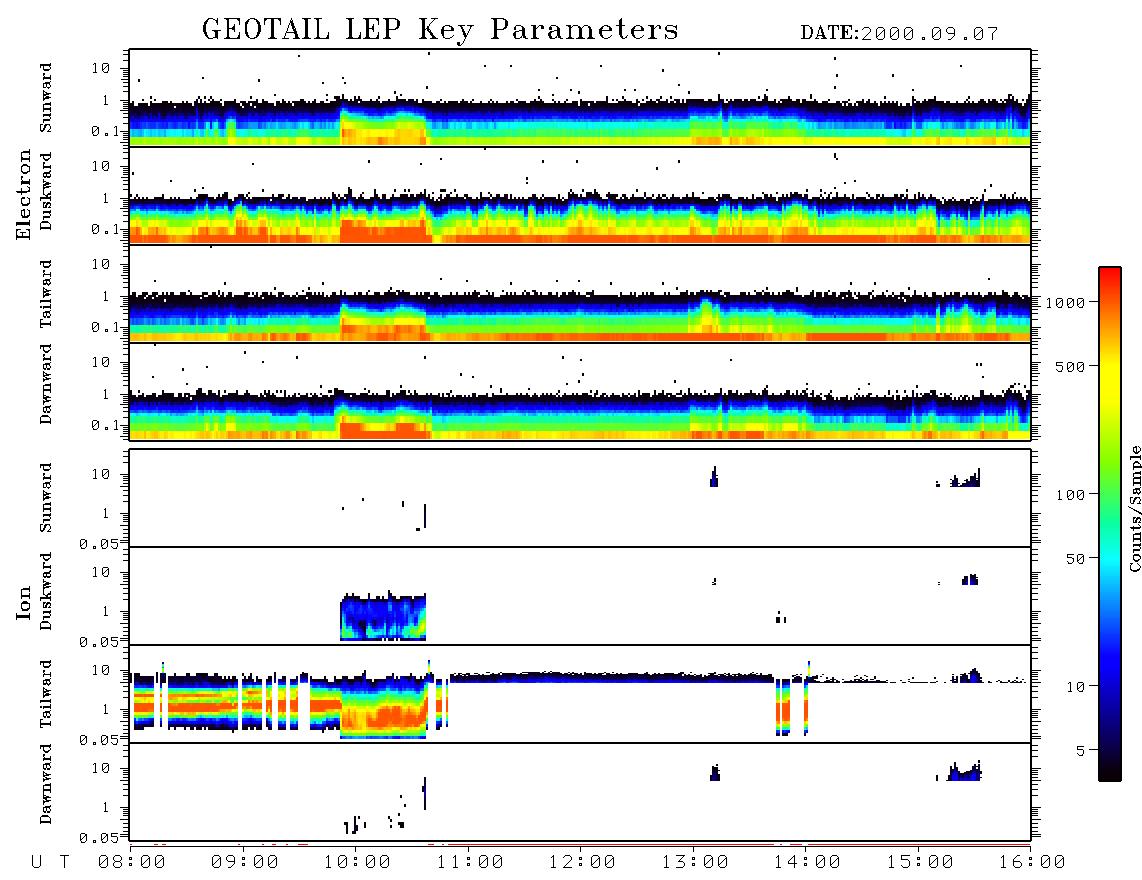This screenshot has height=880, width=1142.
Task: Select the Ion Tailward panel label
Action: [46, 694]
